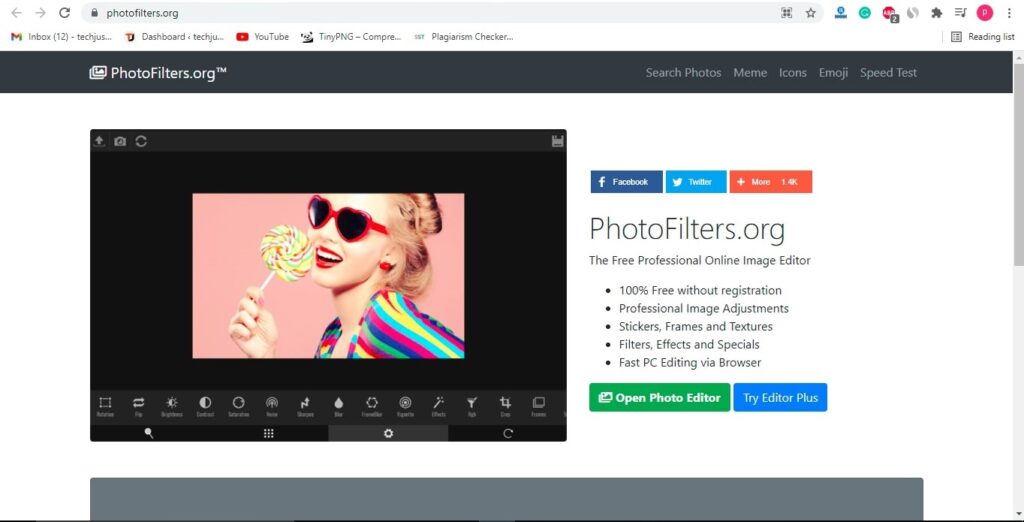This screenshot has height=522, width=1024.
Task: Click the Flip tool icon
Action: pos(138,403)
